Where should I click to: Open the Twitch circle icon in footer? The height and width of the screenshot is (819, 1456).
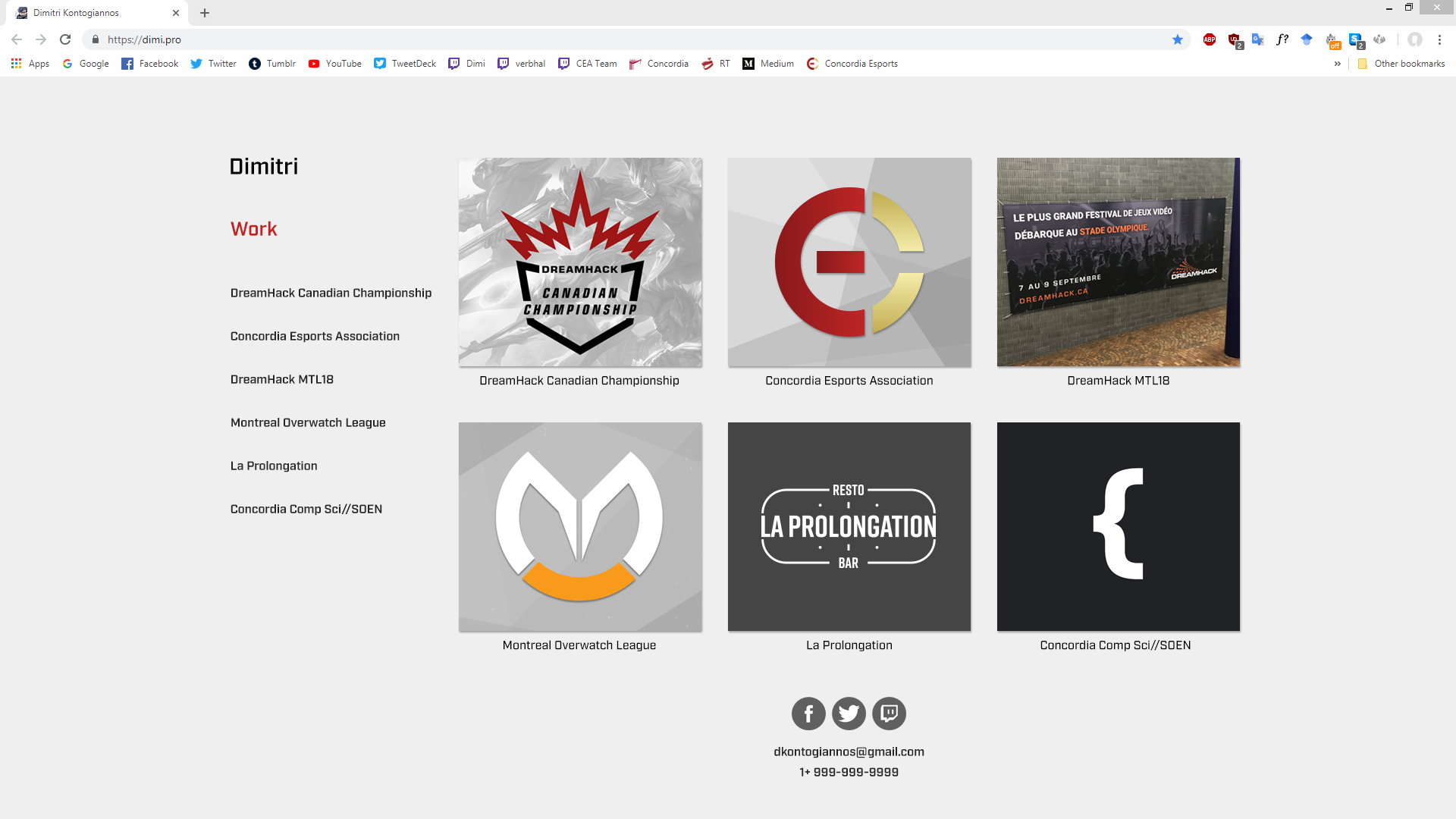click(x=889, y=714)
